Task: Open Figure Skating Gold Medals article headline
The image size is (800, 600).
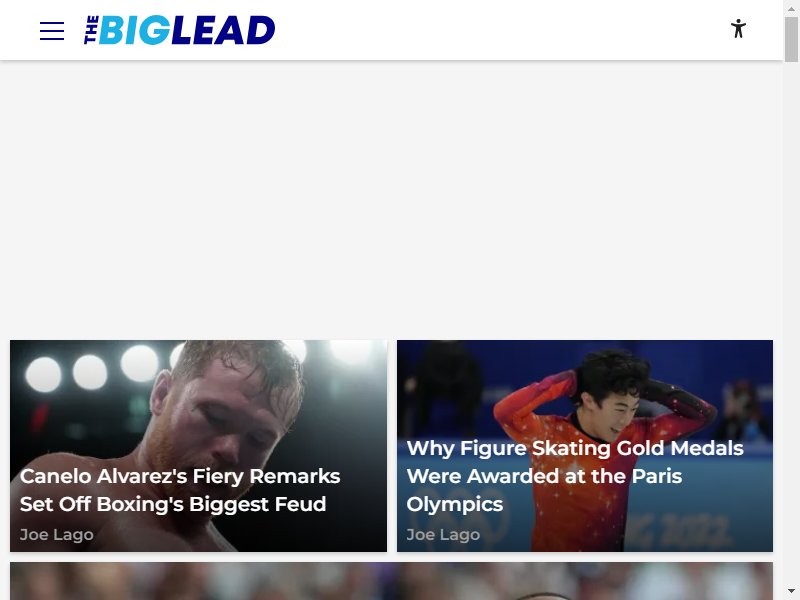Action: 575,476
